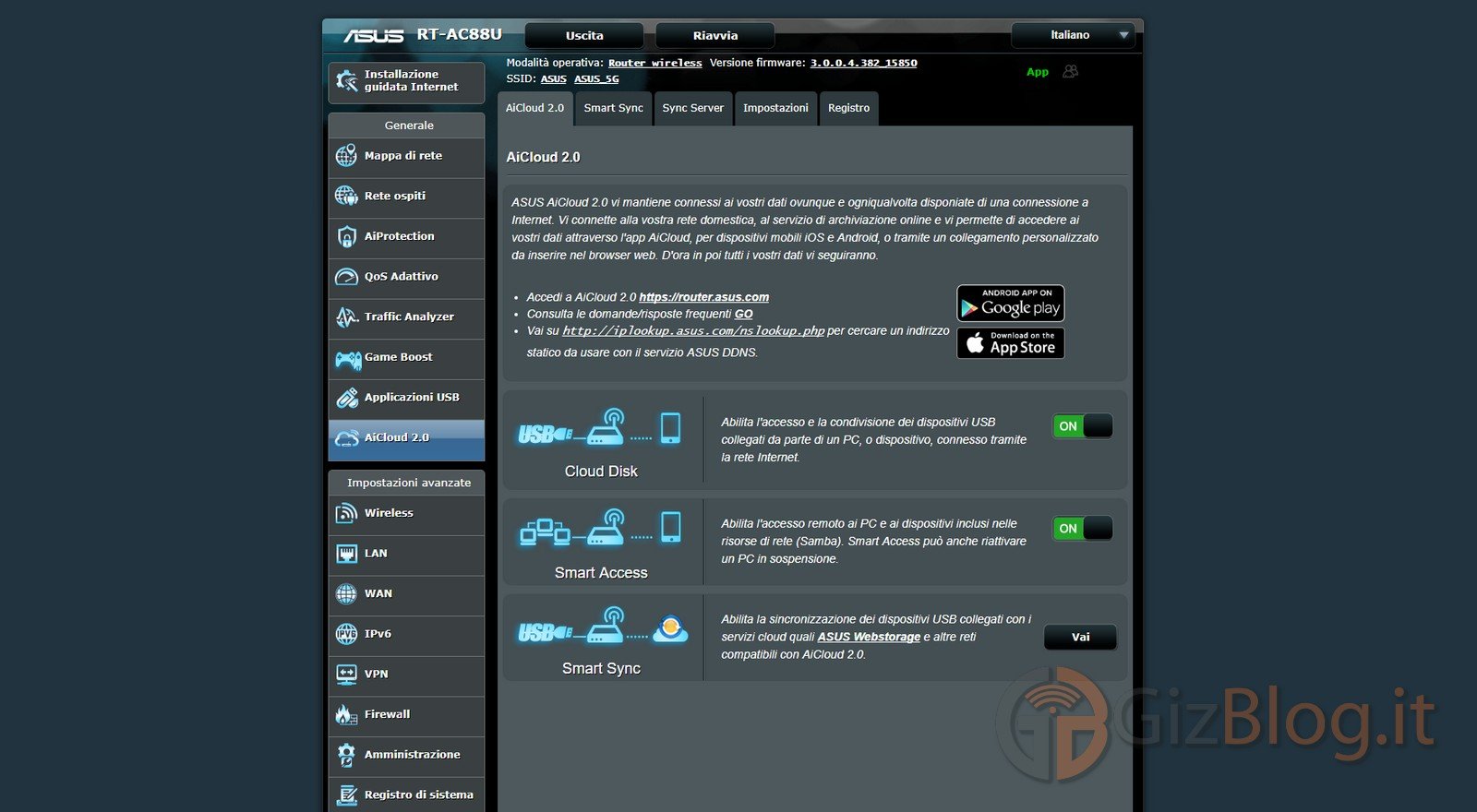The width and height of the screenshot is (1477, 812).
Task: Click the Applicazioni USB icon
Action: (x=346, y=398)
